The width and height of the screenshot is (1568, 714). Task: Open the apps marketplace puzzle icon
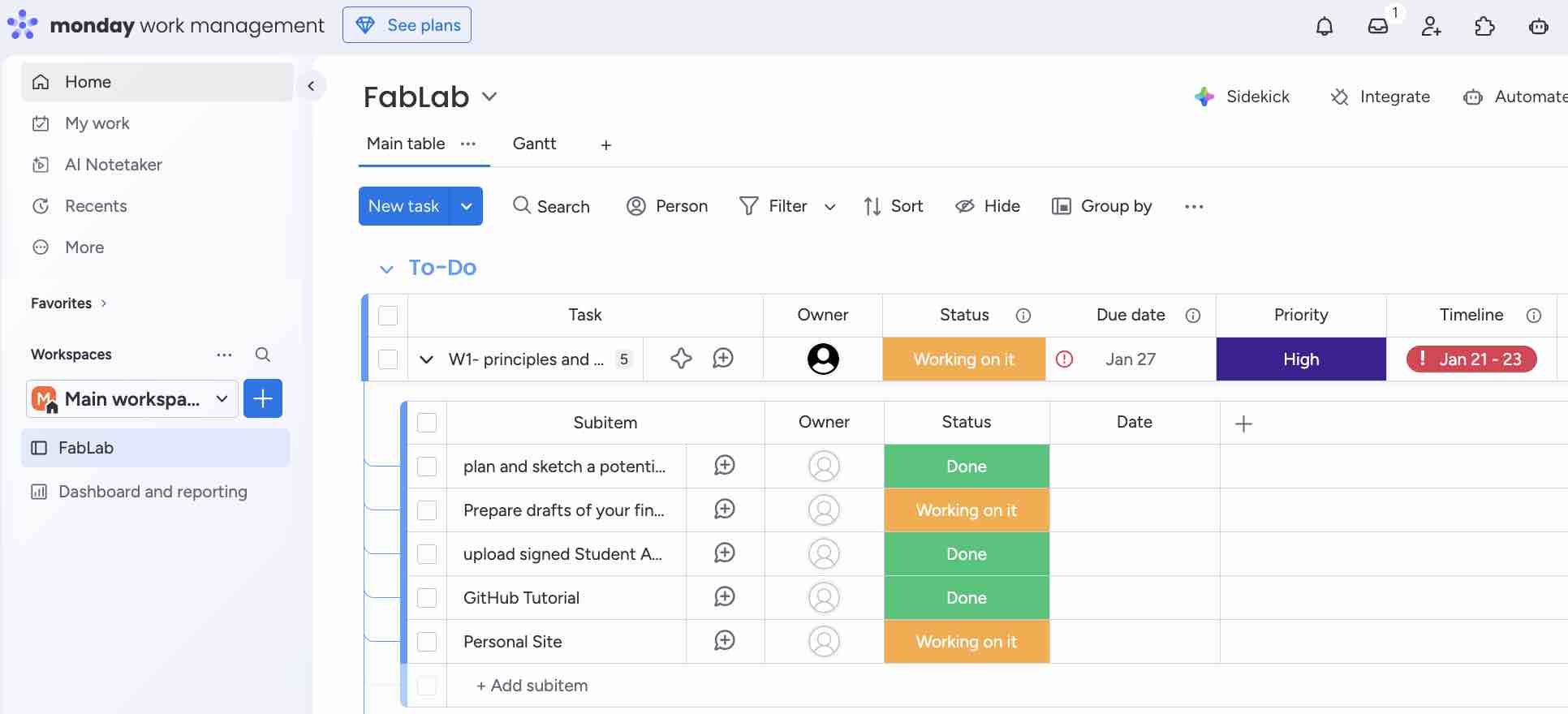(1484, 27)
